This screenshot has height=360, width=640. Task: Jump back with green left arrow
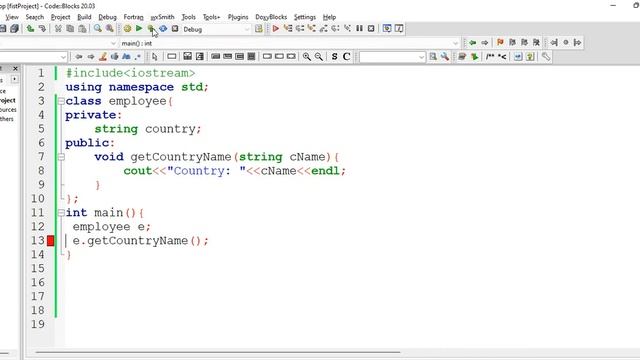[x=472, y=42]
